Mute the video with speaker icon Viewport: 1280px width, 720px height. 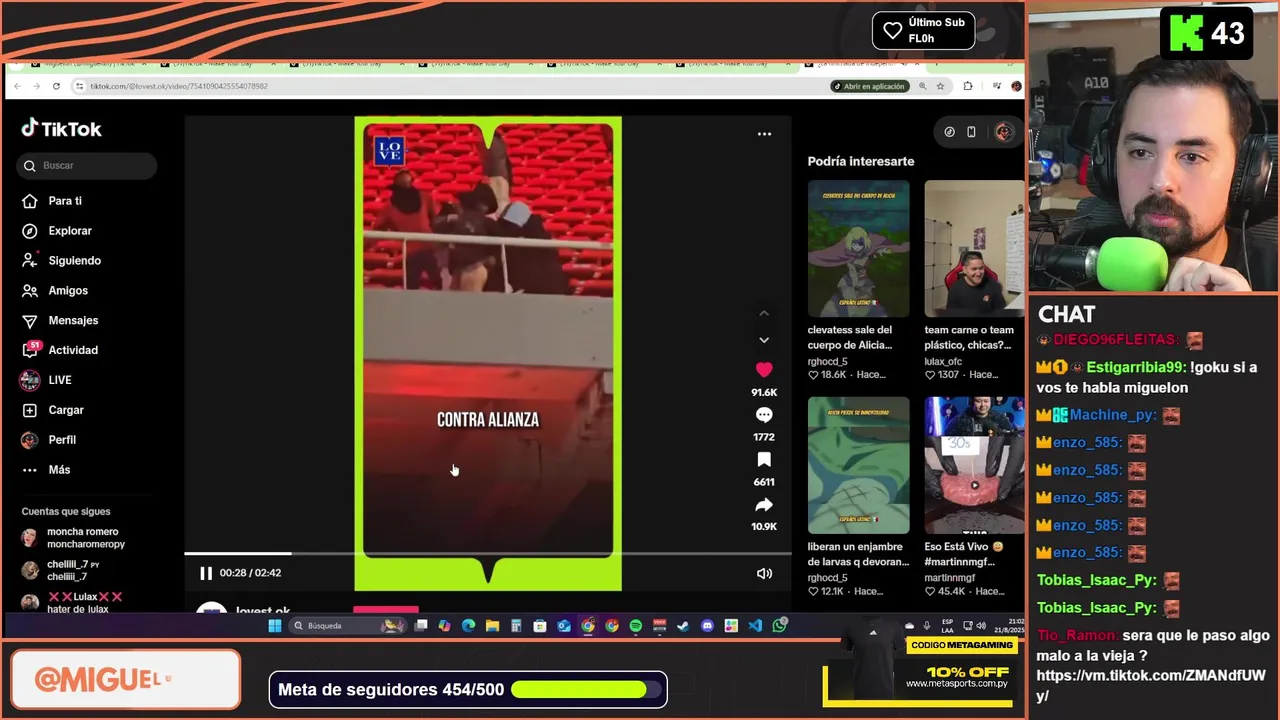coord(764,573)
